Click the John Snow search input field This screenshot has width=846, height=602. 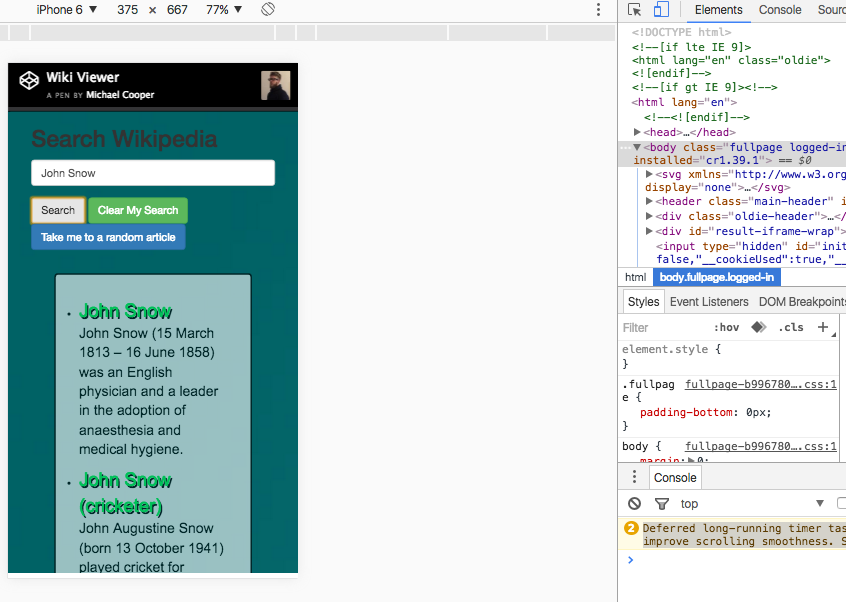coord(153,173)
